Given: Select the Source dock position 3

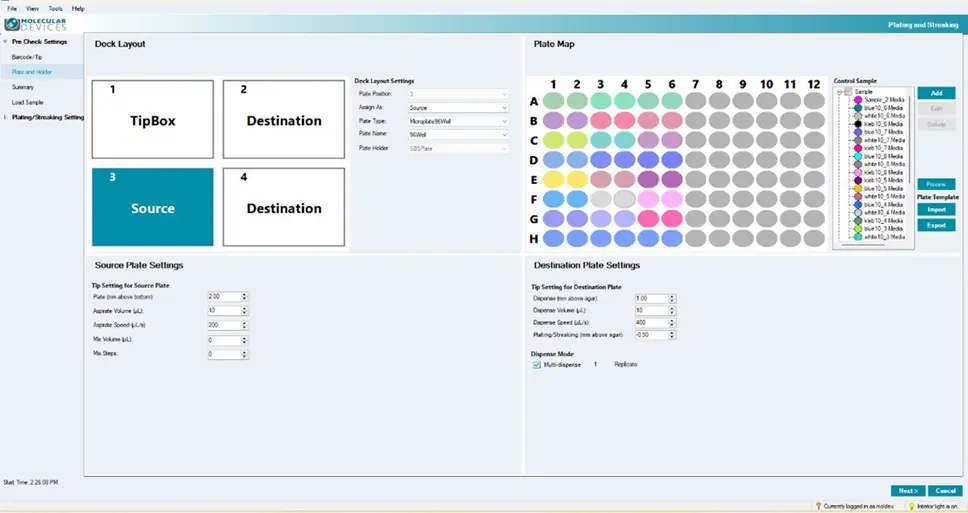Looking at the screenshot, I should point(152,207).
